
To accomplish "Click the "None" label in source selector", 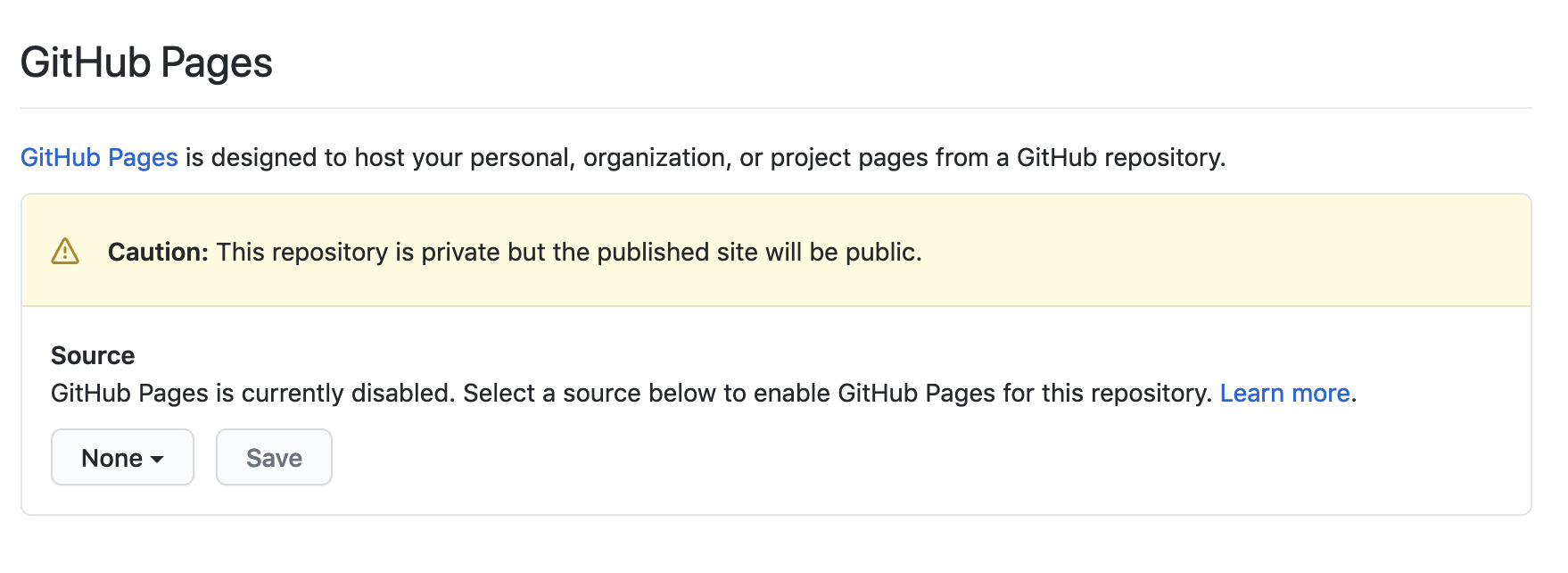I will [111, 458].
